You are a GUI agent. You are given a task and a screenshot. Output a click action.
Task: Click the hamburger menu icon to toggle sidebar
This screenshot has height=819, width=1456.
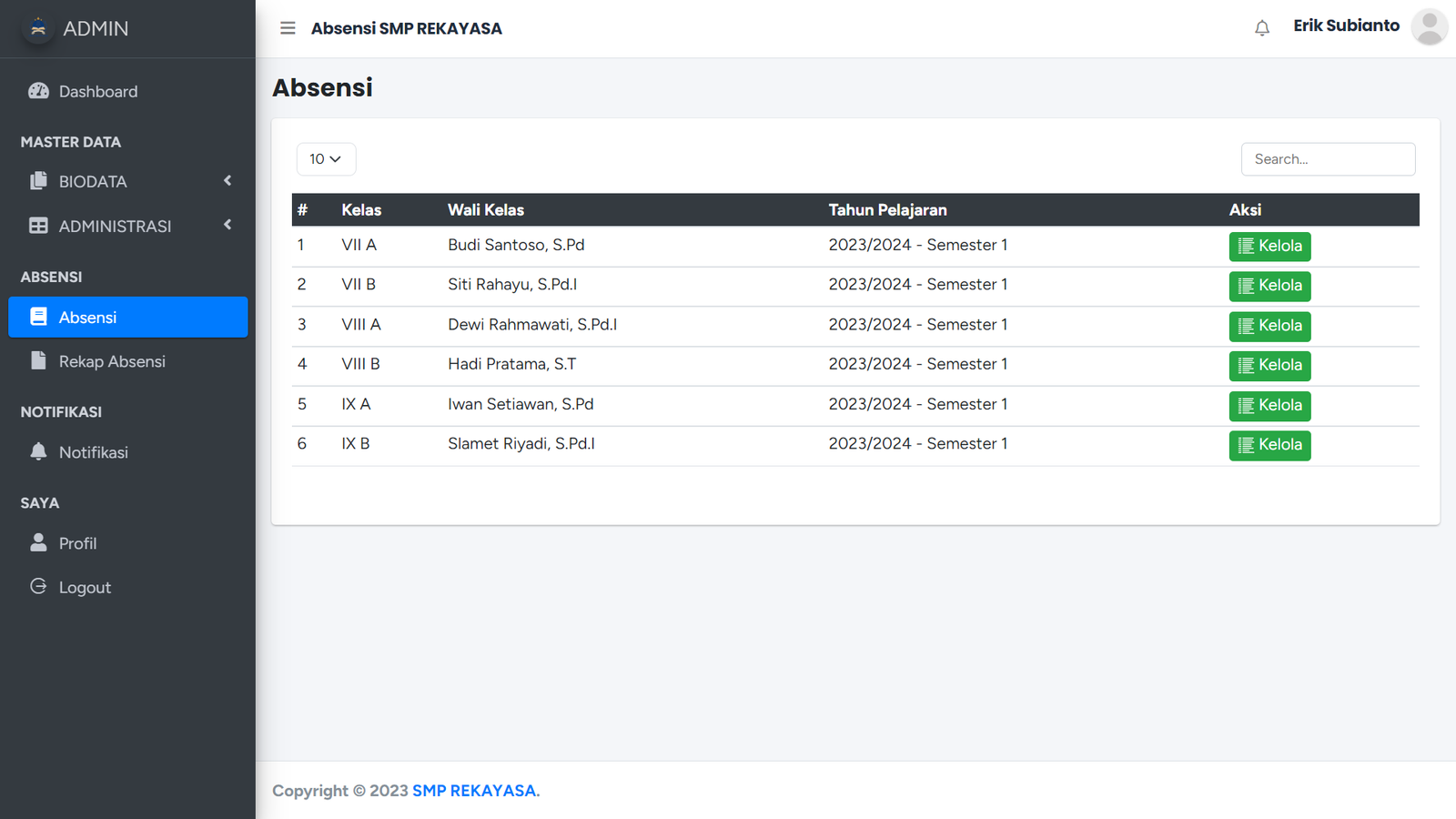pos(288,28)
